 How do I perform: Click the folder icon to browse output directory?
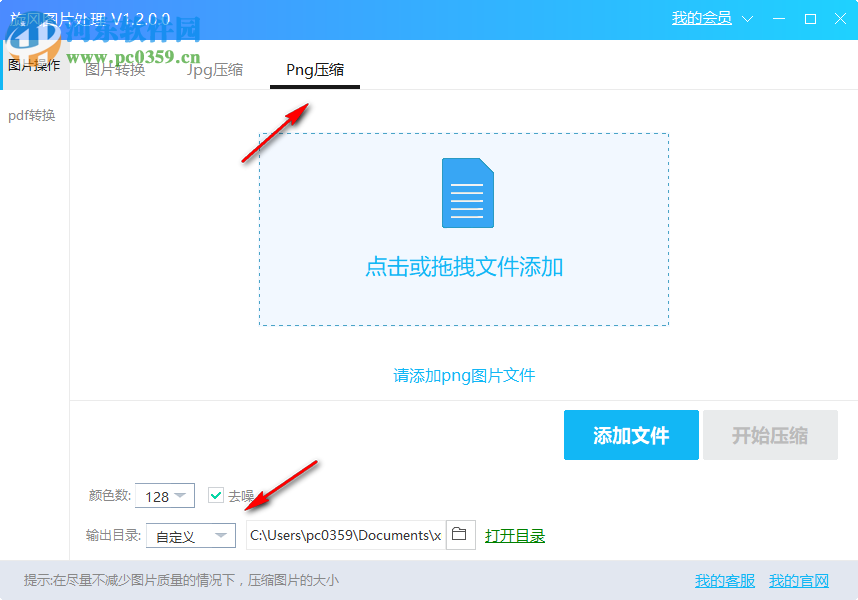pyautogui.click(x=460, y=535)
